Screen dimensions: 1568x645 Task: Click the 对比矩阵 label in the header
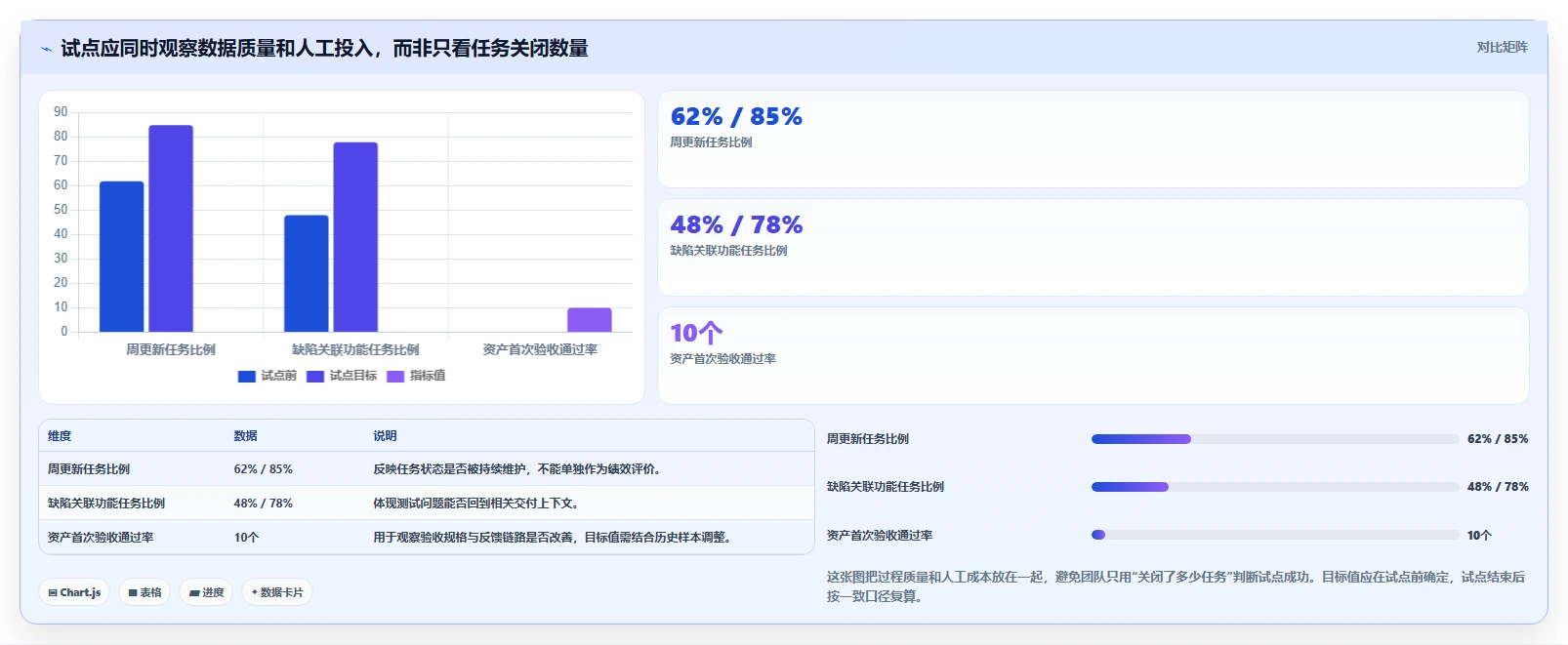pos(1502,47)
